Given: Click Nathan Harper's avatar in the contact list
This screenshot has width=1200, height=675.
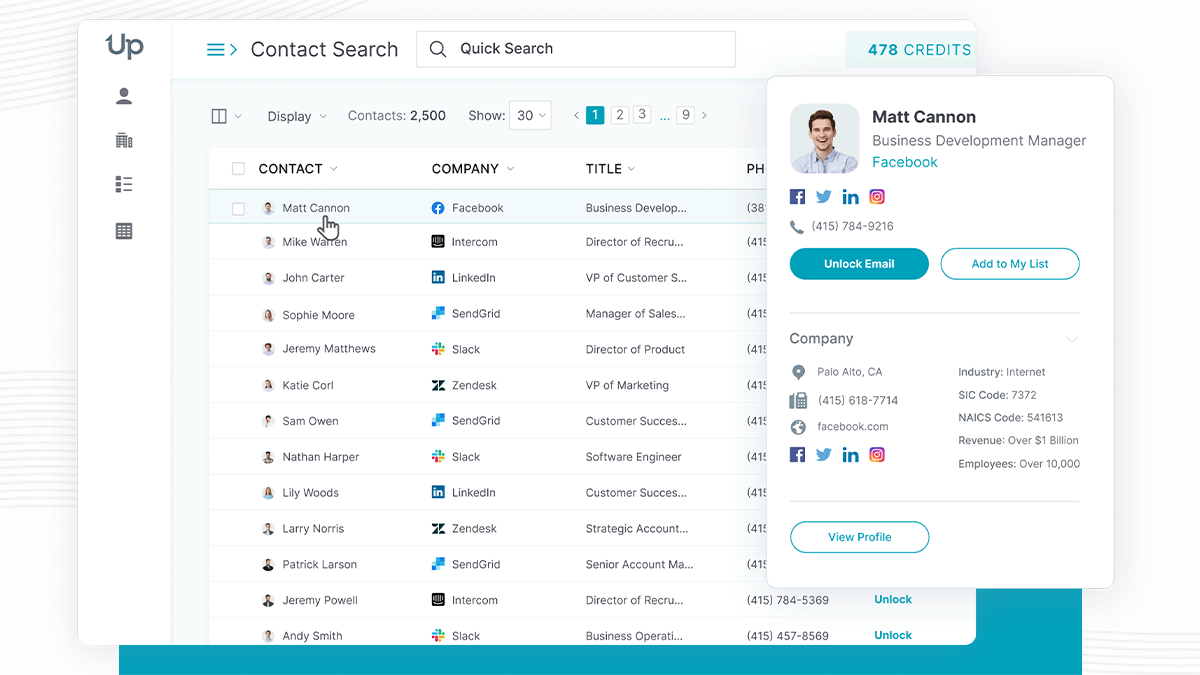Looking at the screenshot, I should [268, 457].
